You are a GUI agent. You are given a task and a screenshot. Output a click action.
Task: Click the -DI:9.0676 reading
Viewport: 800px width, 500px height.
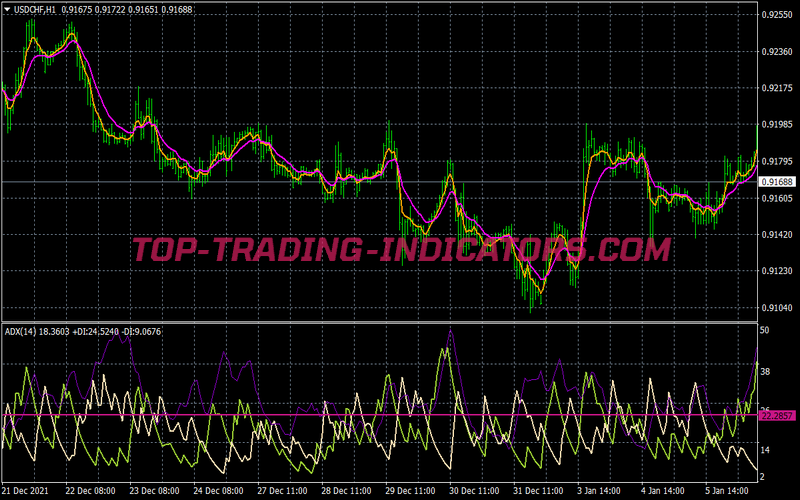(x=141, y=332)
